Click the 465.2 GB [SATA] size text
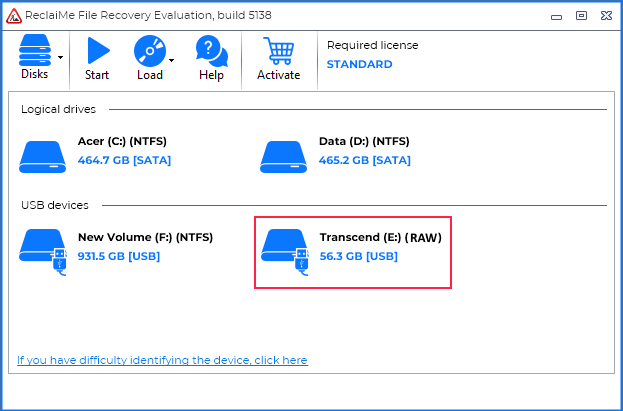The width and height of the screenshot is (623, 411). (x=365, y=160)
